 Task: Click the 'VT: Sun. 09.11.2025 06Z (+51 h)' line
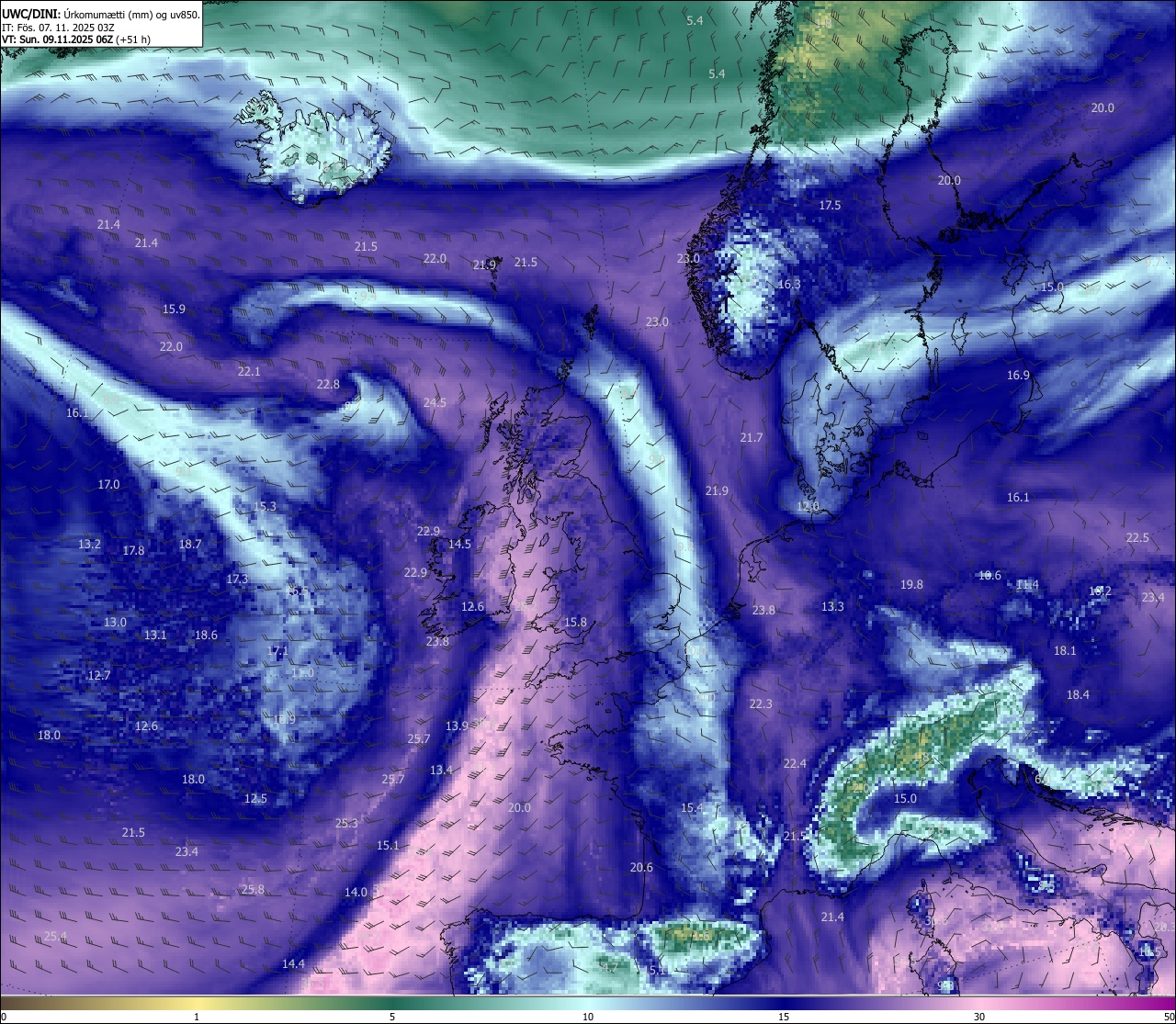click(x=77, y=39)
